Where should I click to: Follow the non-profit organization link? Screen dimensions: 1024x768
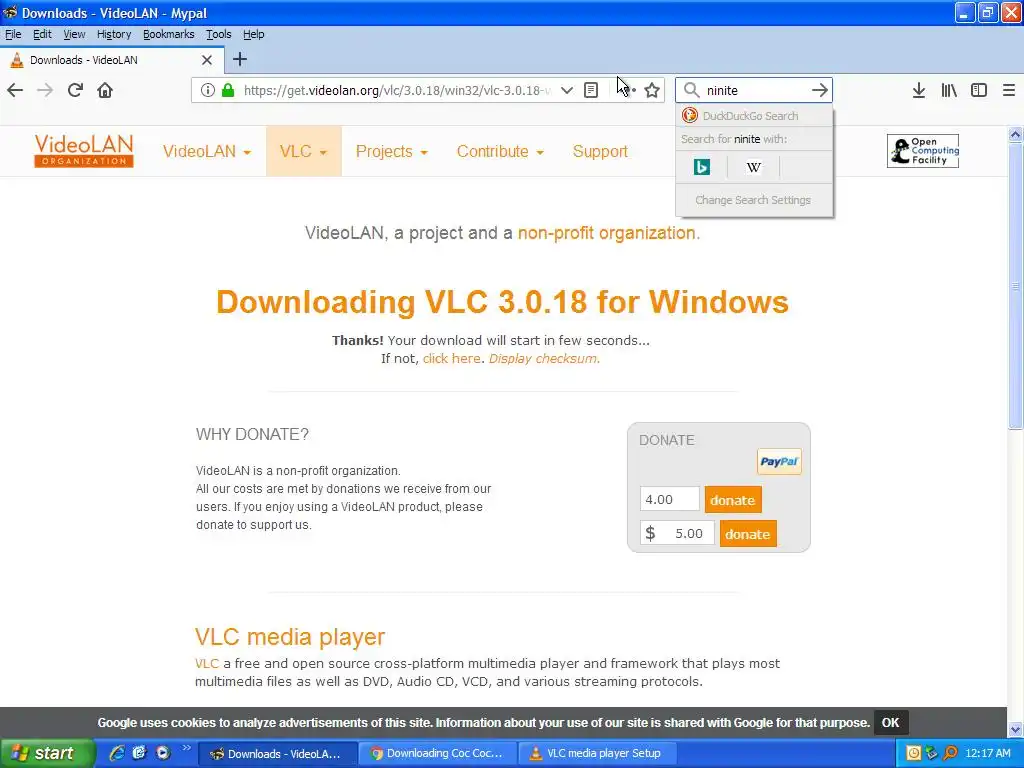pyautogui.click(x=607, y=233)
